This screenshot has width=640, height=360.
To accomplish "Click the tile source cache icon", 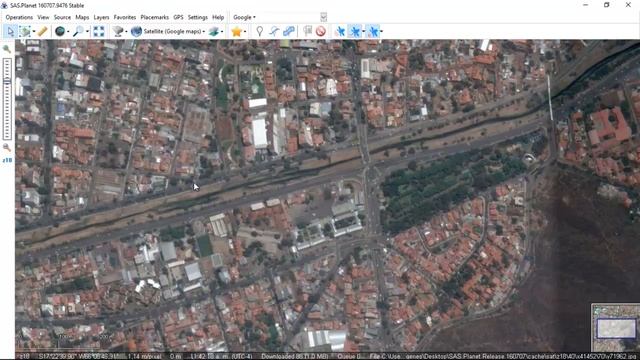I will pyautogui.click(x=118, y=31).
